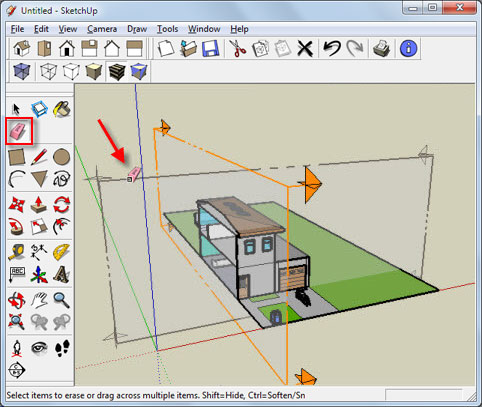Viewport: 482px width, 407px height.
Task: Click the Save floppy disk icon
Action: [x=210, y=49]
